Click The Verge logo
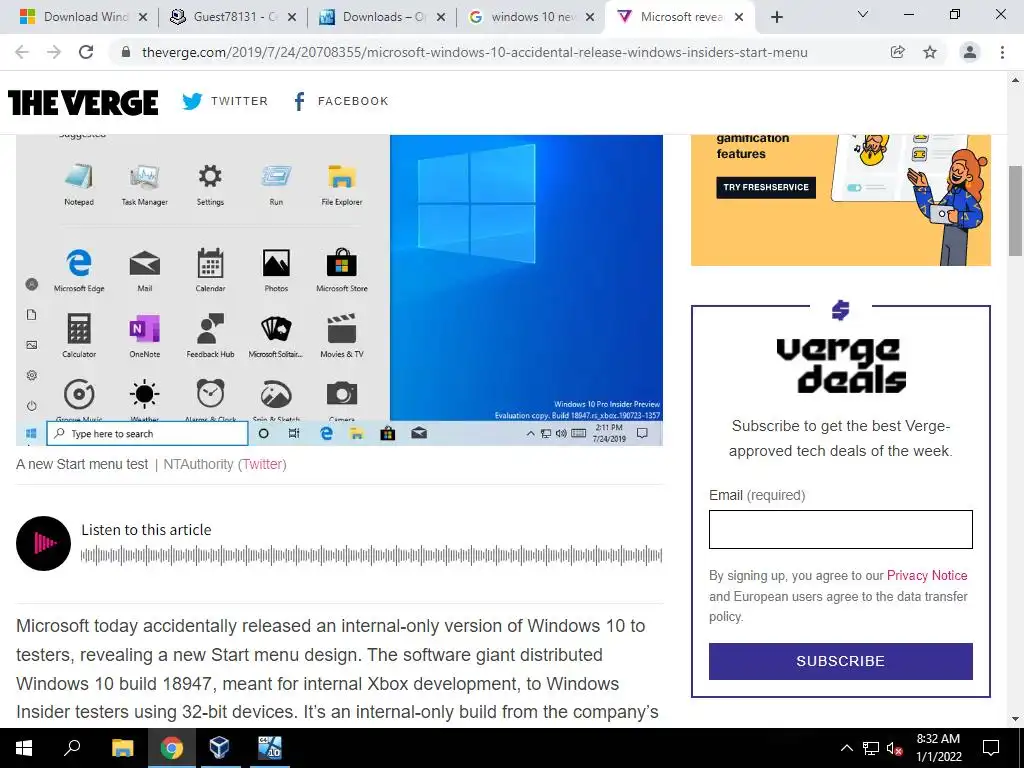The height and width of the screenshot is (768, 1024). (83, 102)
